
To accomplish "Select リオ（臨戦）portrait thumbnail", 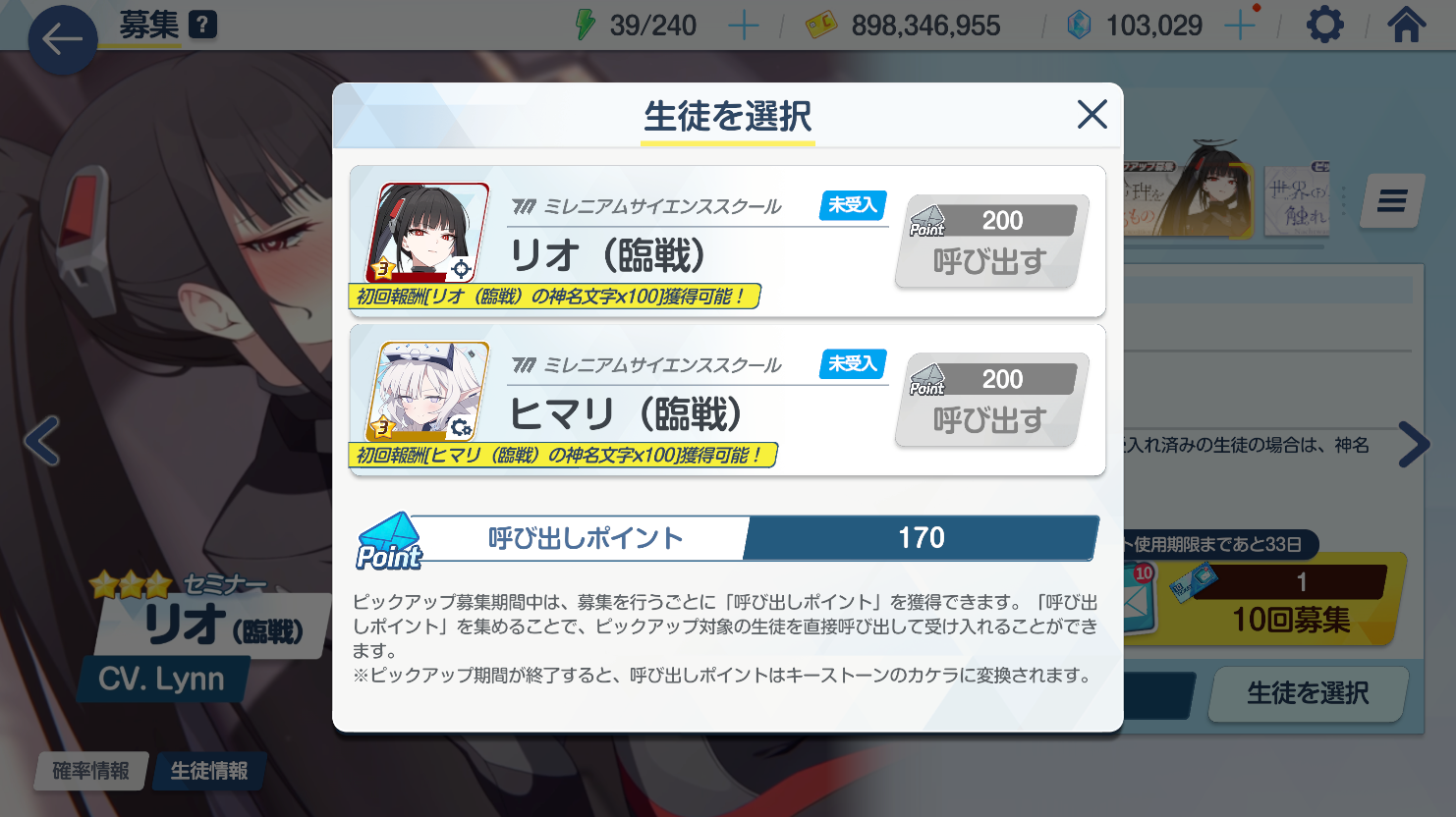I will click(427, 233).
